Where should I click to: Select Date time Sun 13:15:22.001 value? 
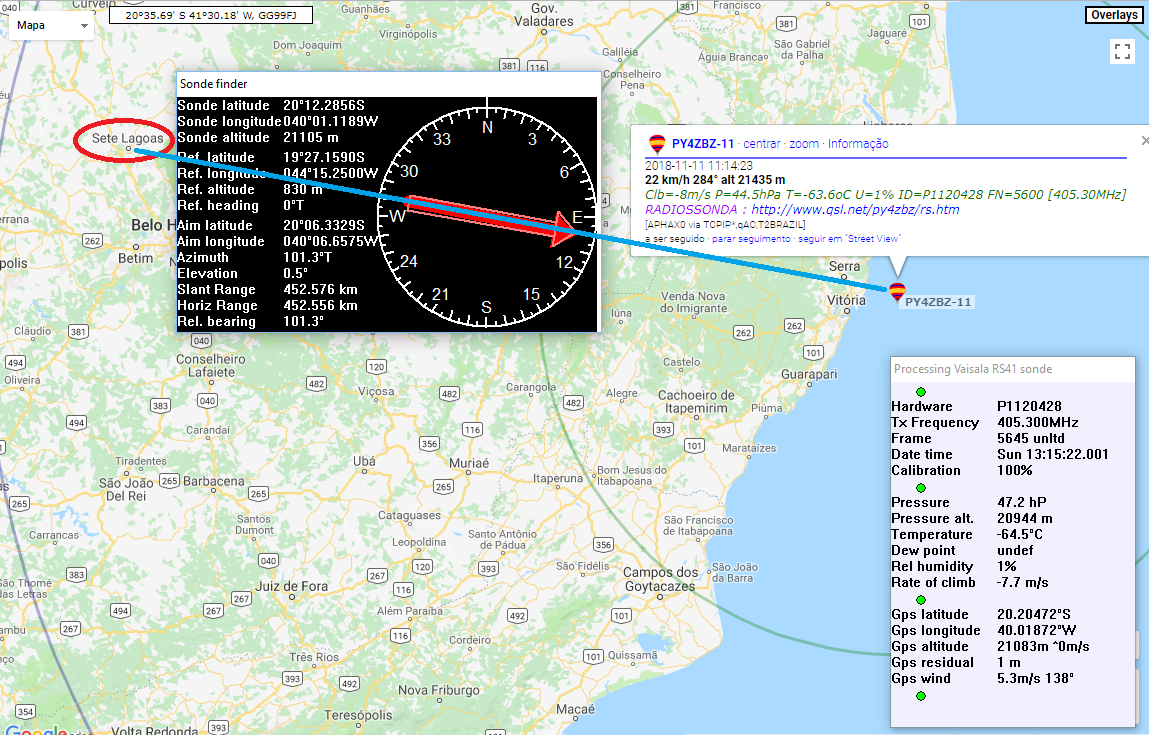click(x=1052, y=455)
